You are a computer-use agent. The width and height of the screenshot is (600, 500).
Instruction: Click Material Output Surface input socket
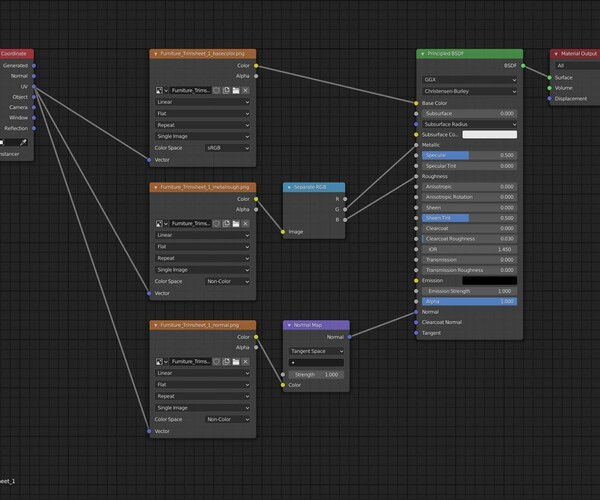(x=550, y=78)
